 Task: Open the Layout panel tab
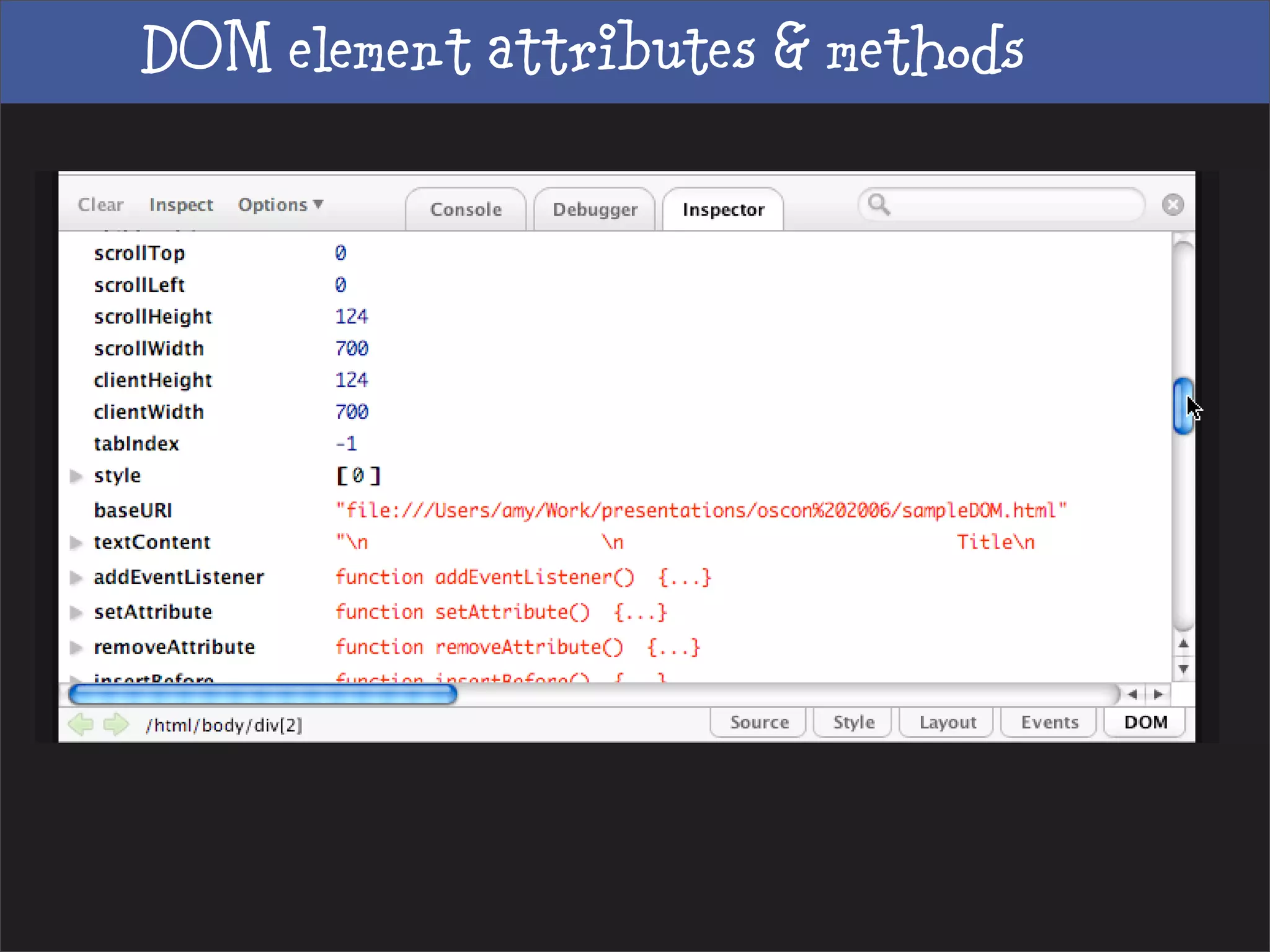[948, 723]
